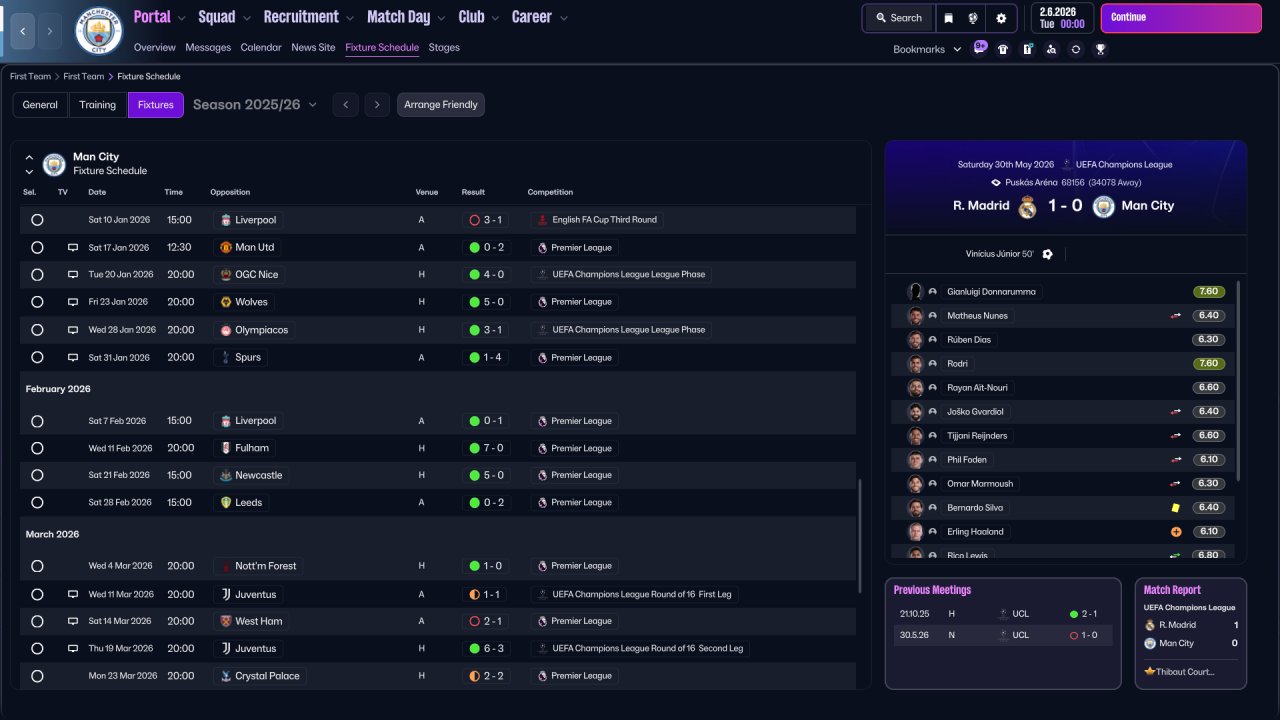Click the fixture list vertical scrollbar

coord(860,536)
